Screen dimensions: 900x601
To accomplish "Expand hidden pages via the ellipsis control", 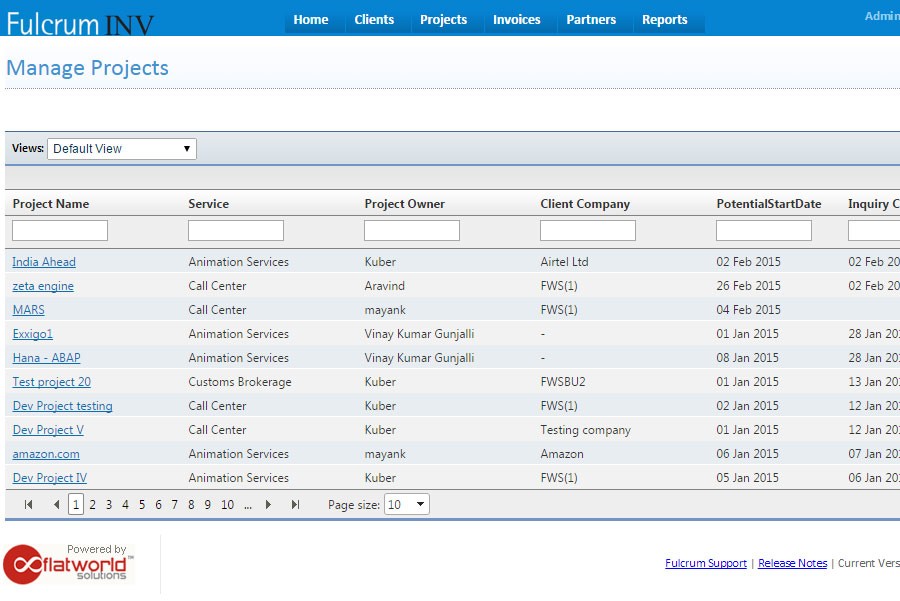I will coord(248,504).
